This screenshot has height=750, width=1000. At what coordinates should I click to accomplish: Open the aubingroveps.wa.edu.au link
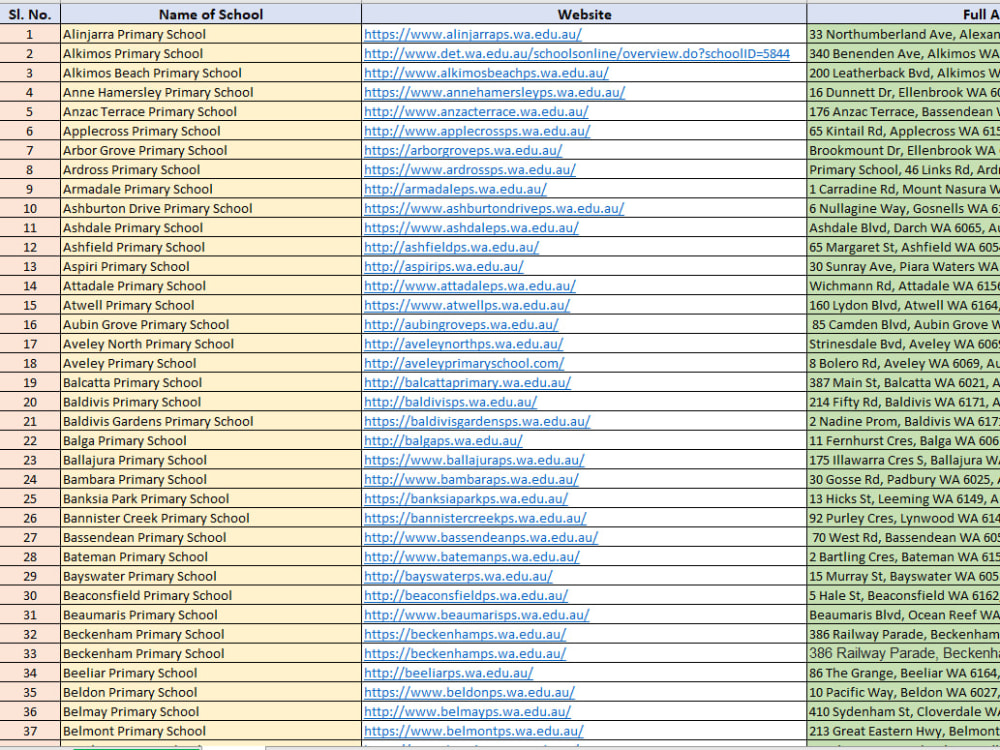coord(461,325)
